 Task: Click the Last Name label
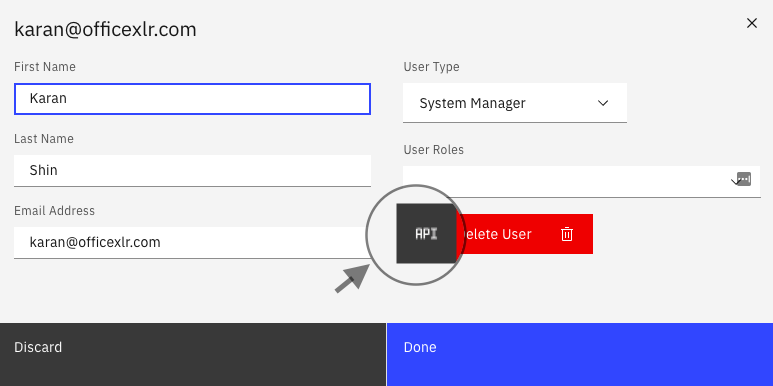coord(44,139)
